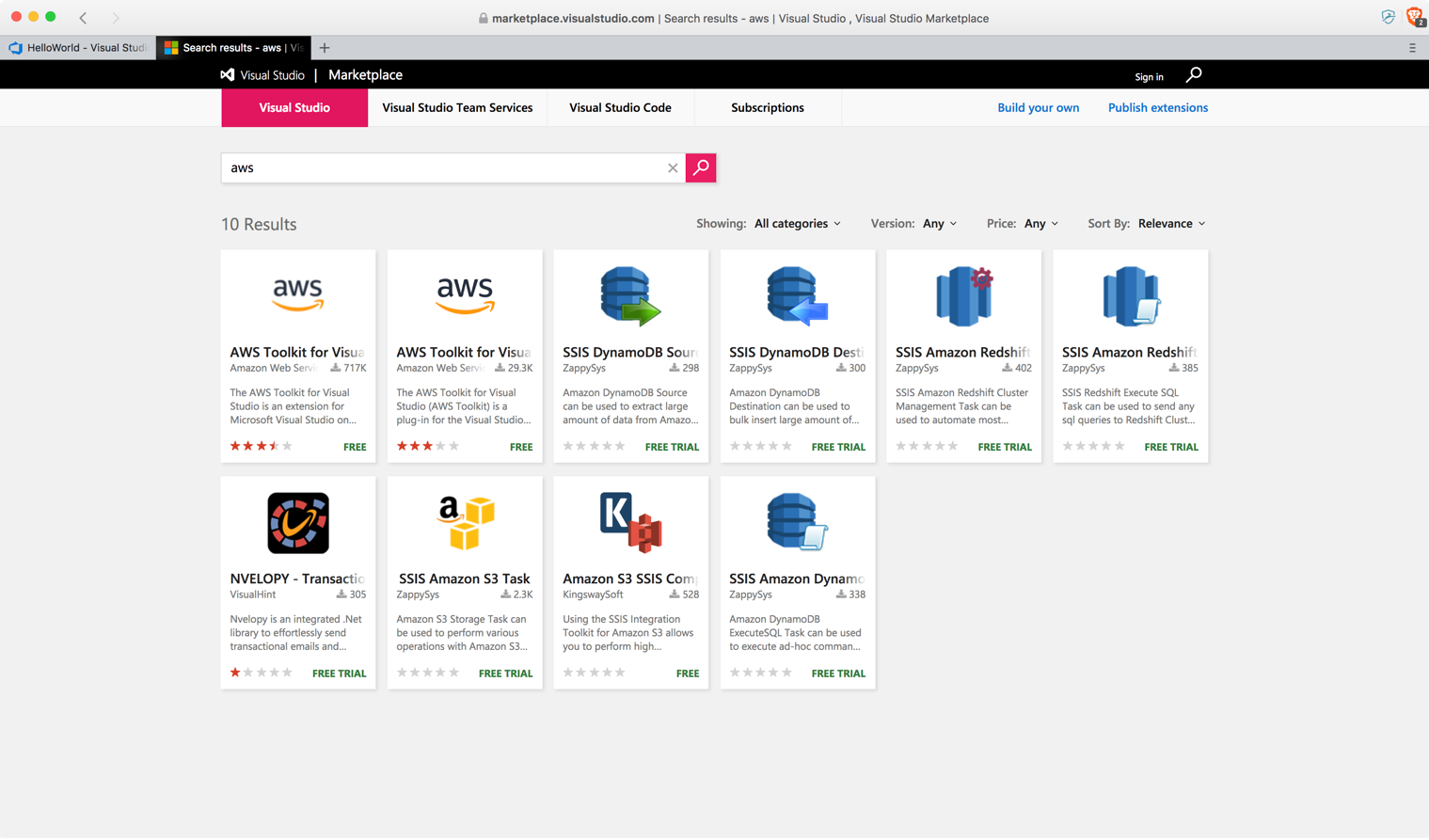Expand the Sort By Relevance dropdown
This screenshot has width=1429, height=840.
pyautogui.click(x=1172, y=224)
